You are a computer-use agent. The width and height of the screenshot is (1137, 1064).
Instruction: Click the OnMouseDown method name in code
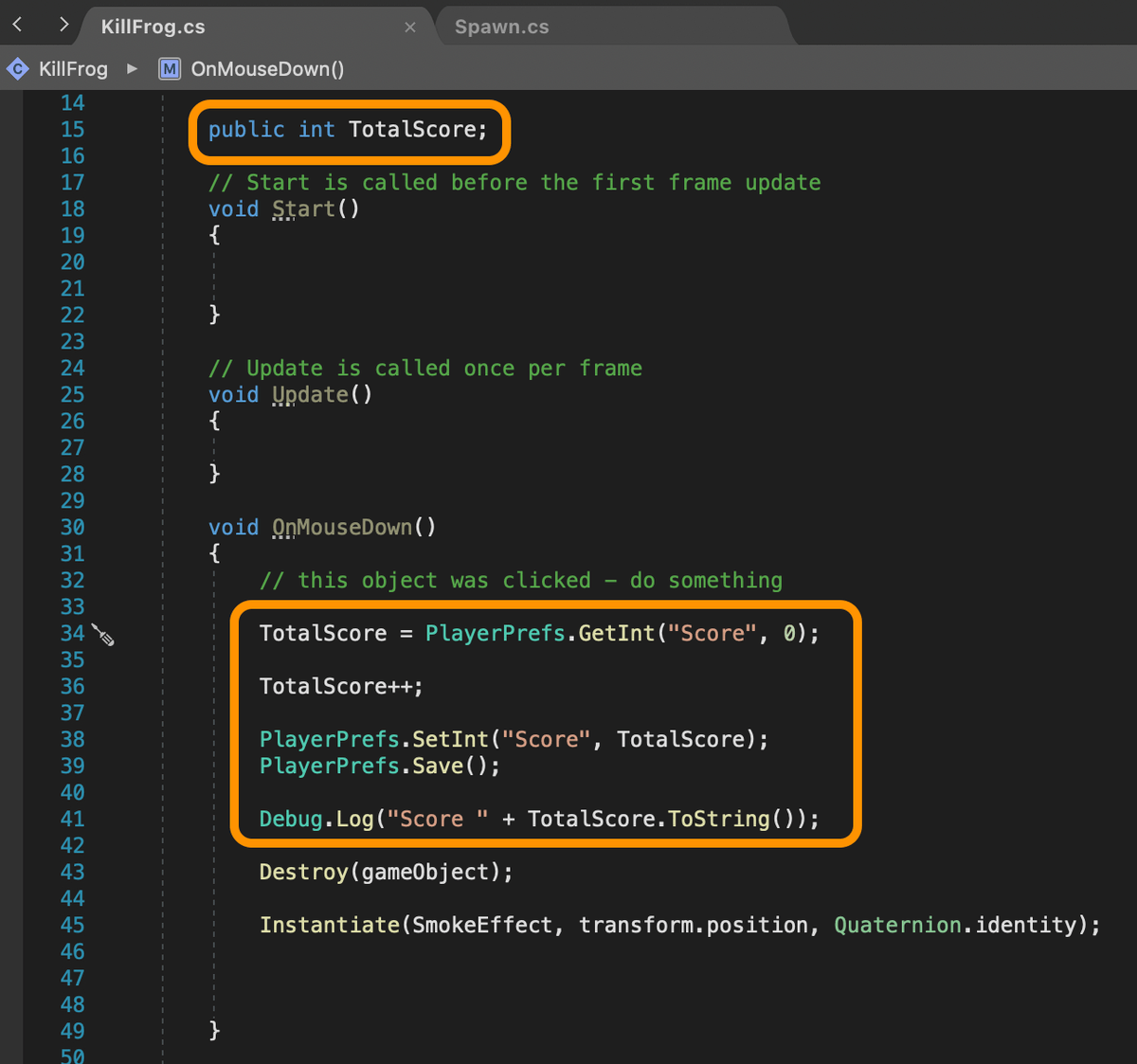(x=342, y=528)
